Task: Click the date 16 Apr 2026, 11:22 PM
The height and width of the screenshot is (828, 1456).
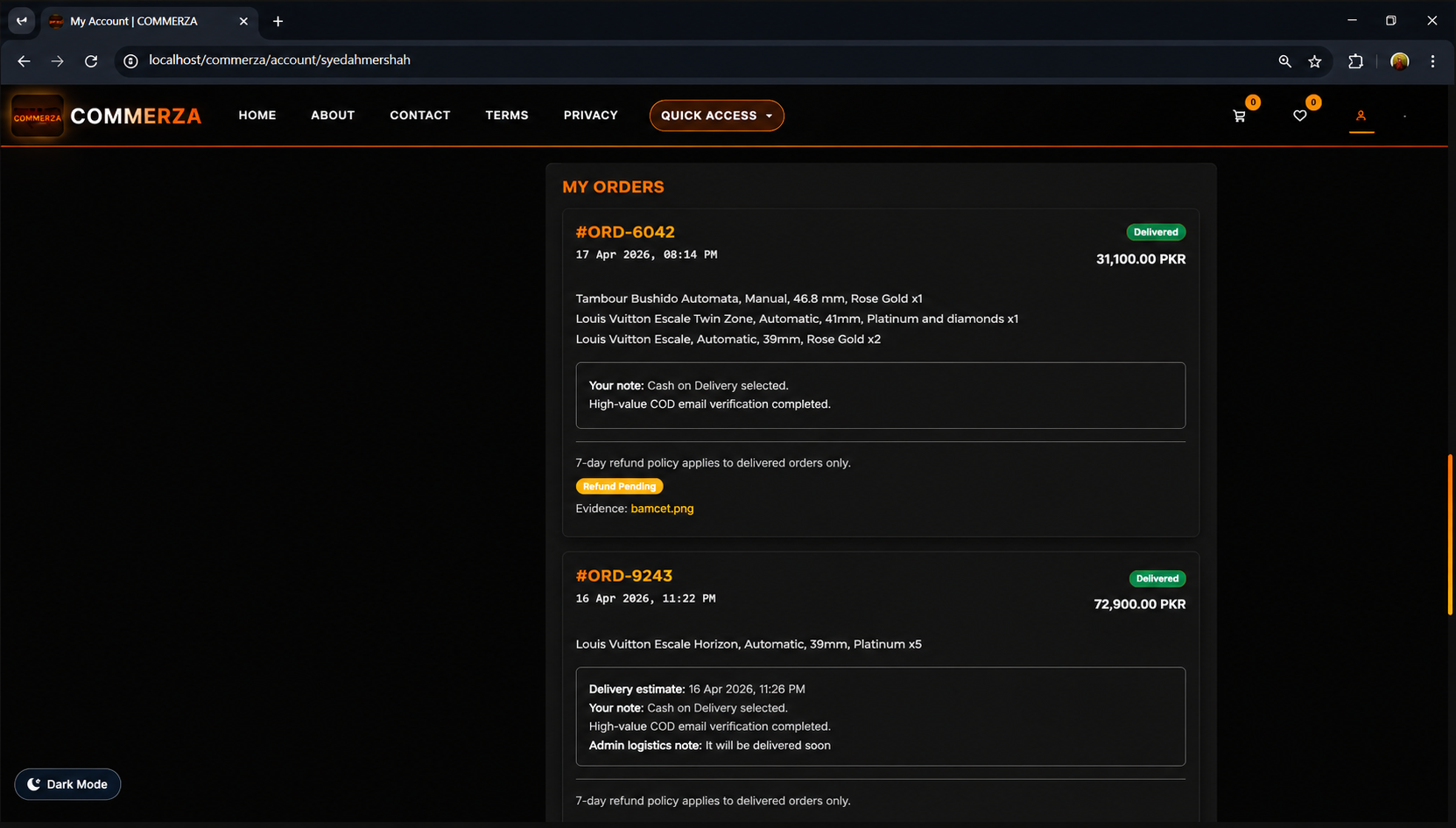Action: pyautogui.click(x=645, y=599)
